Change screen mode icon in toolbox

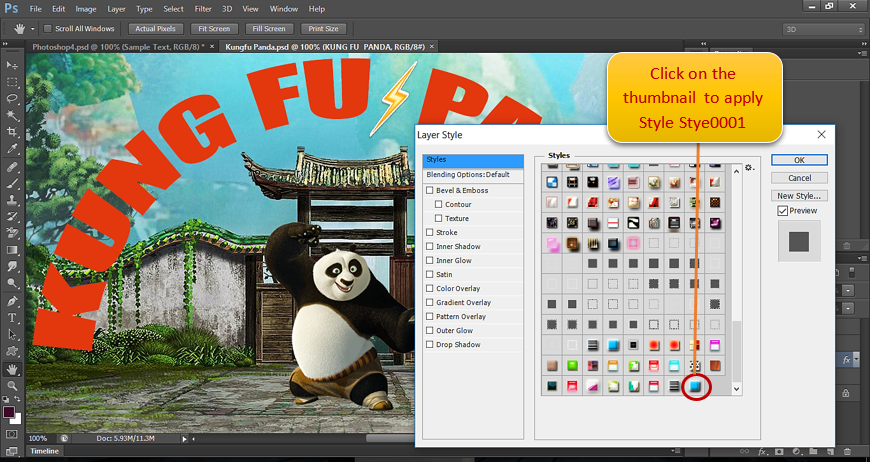click(12, 450)
